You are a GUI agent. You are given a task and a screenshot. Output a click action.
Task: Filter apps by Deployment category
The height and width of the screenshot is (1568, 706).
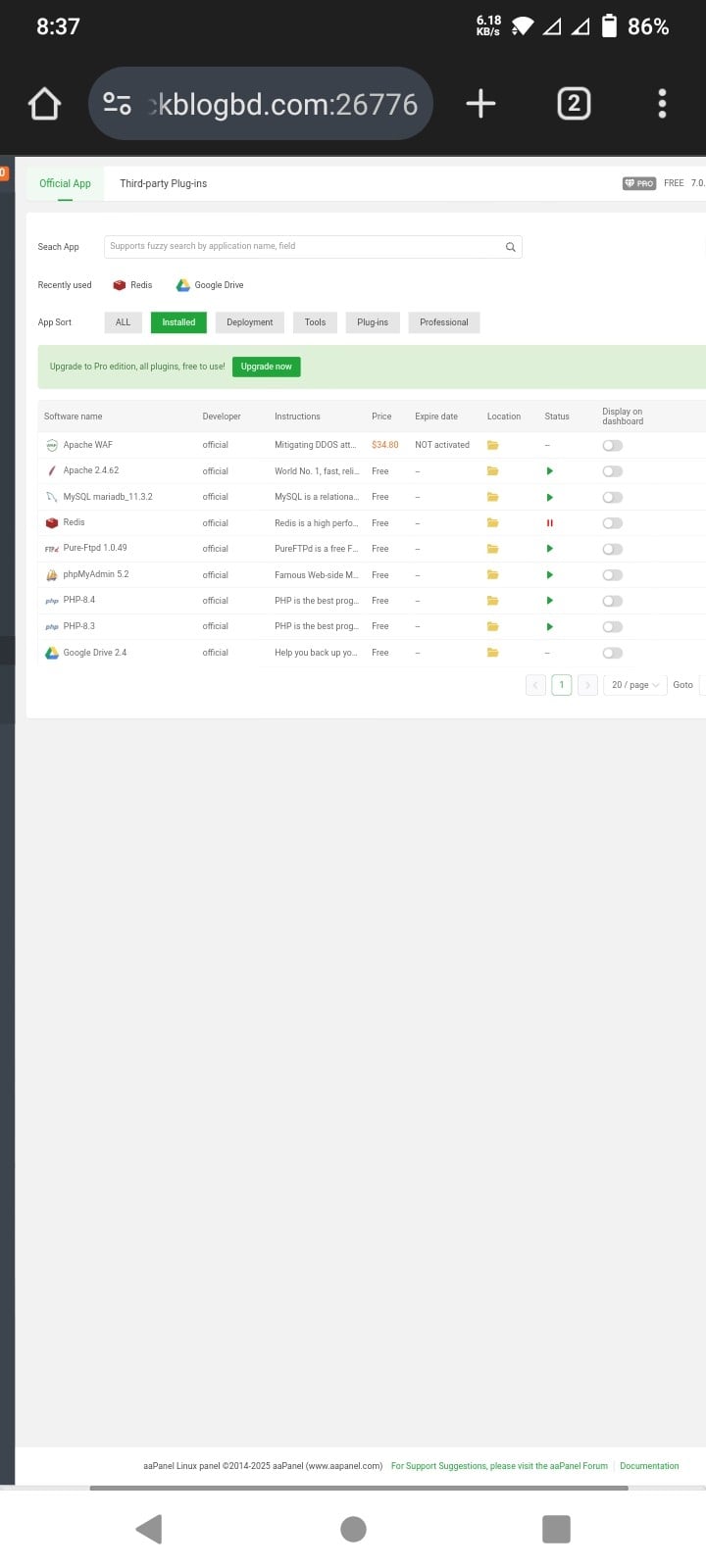click(250, 322)
